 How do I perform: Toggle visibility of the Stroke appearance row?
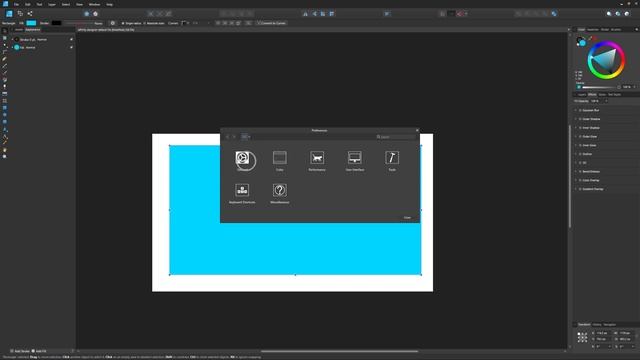pyautogui.click(x=71, y=40)
